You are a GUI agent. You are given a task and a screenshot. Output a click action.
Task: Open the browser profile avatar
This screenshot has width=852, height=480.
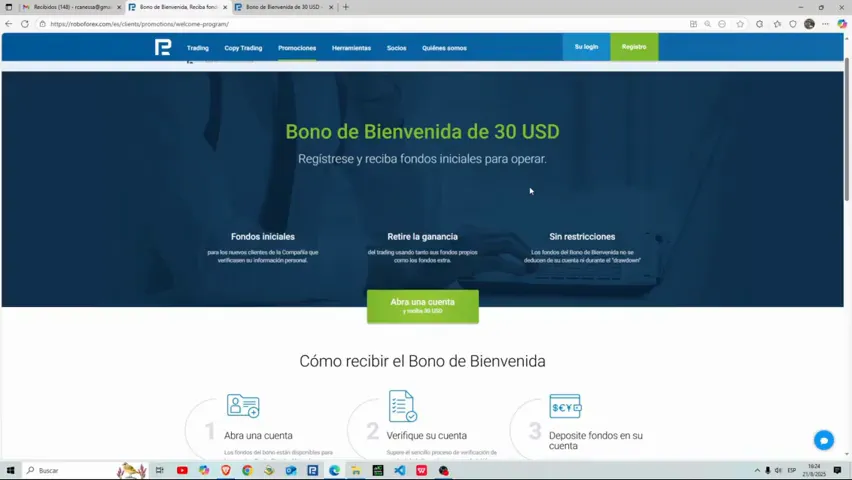[x=809, y=24]
